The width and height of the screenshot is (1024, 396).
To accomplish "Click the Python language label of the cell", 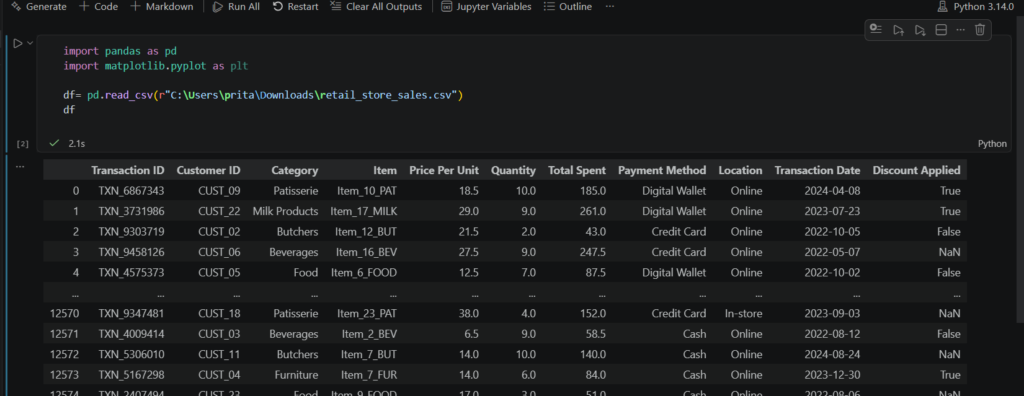I will [992, 144].
